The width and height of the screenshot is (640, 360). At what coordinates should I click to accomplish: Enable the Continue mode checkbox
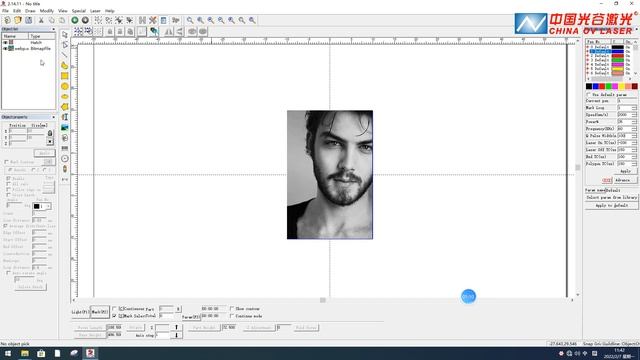(232, 316)
